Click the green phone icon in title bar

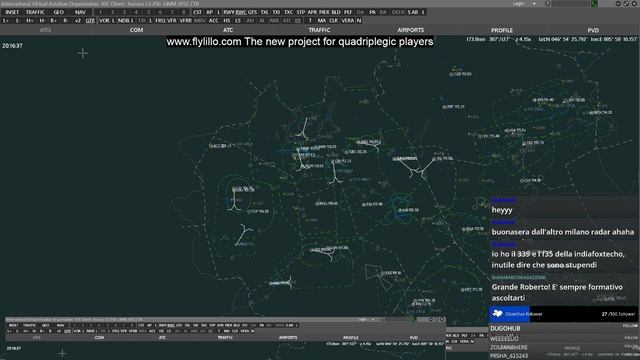point(594,3)
